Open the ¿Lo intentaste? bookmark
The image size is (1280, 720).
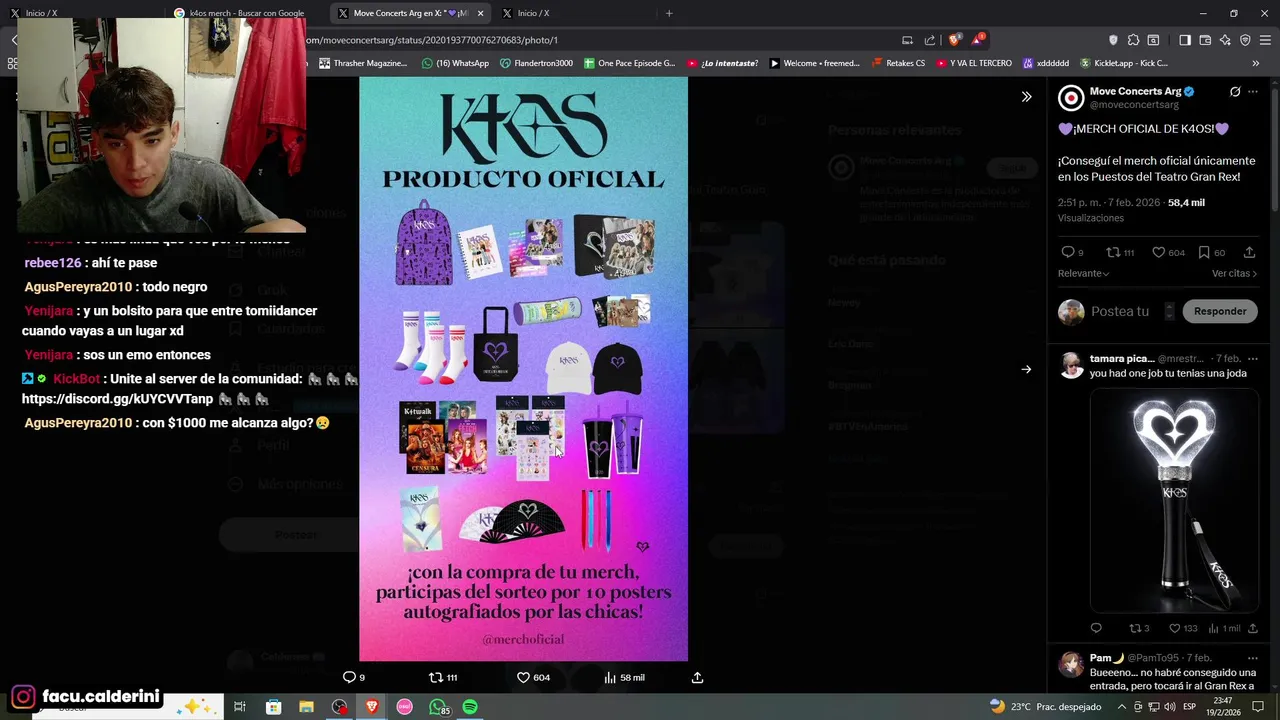(722, 63)
